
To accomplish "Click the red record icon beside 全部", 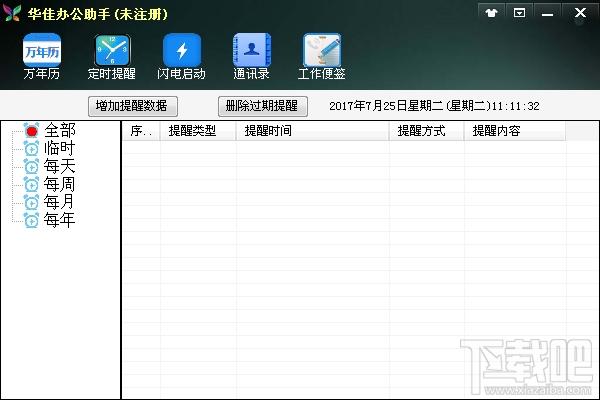I will (31, 131).
